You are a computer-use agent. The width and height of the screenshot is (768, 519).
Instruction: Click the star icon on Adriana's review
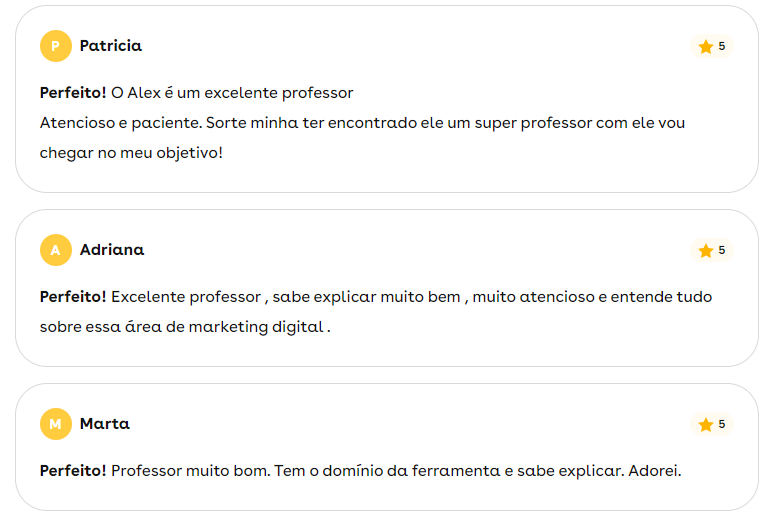706,251
